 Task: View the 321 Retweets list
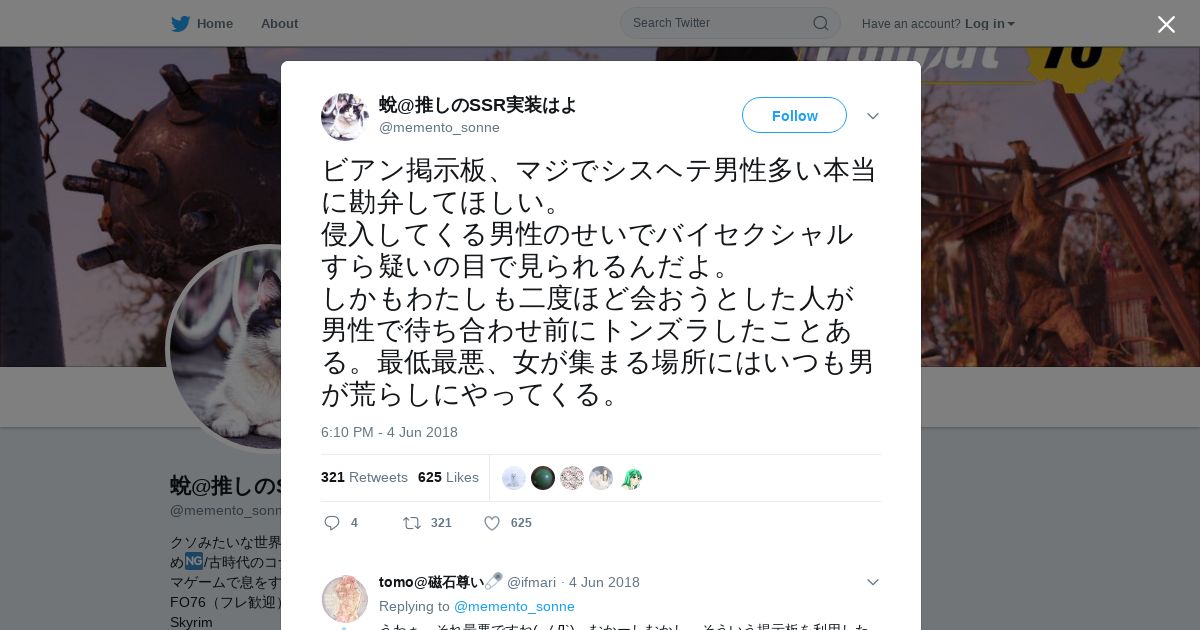(364, 477)
